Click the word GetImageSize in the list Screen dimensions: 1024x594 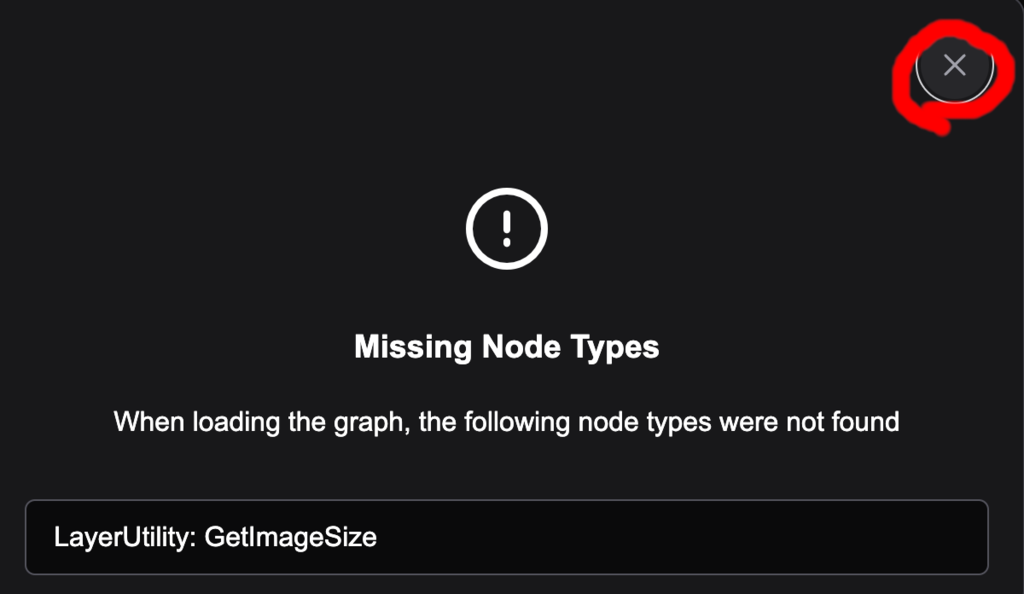pyautogui.click(x=291, y=537)
